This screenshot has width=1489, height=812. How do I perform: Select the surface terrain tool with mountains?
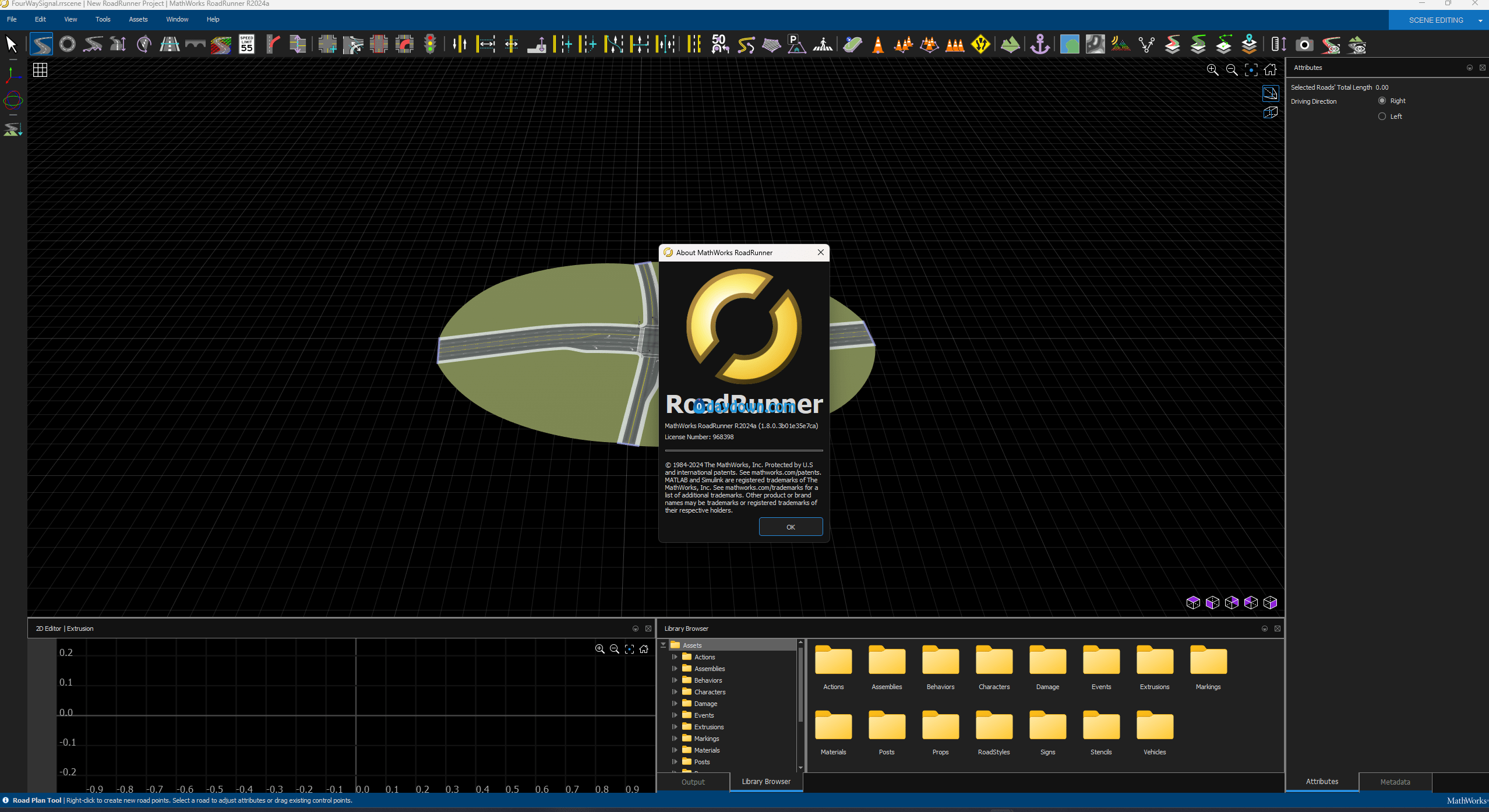coord(1010,44)
